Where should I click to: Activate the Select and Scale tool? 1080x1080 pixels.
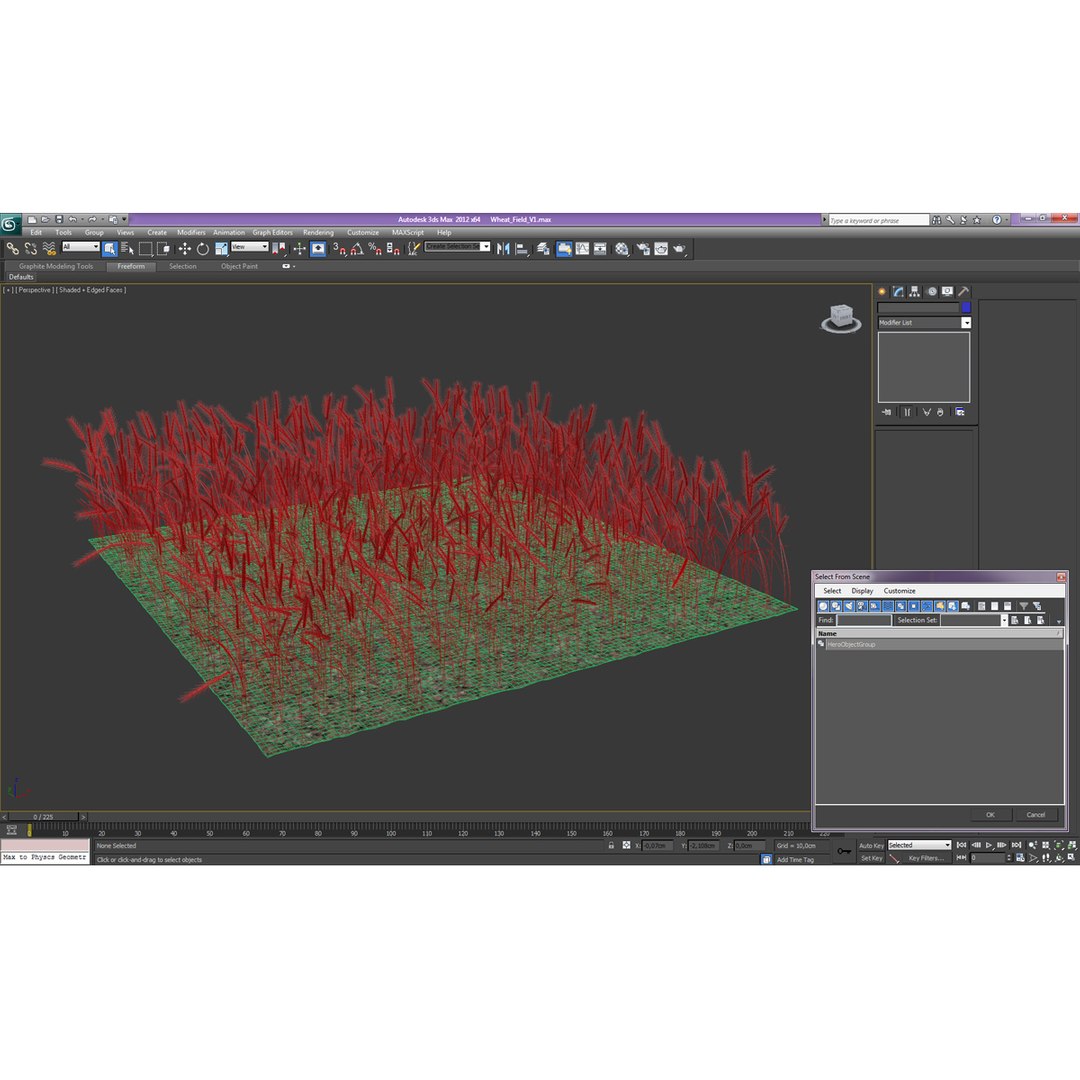click(x=221, y=249)
